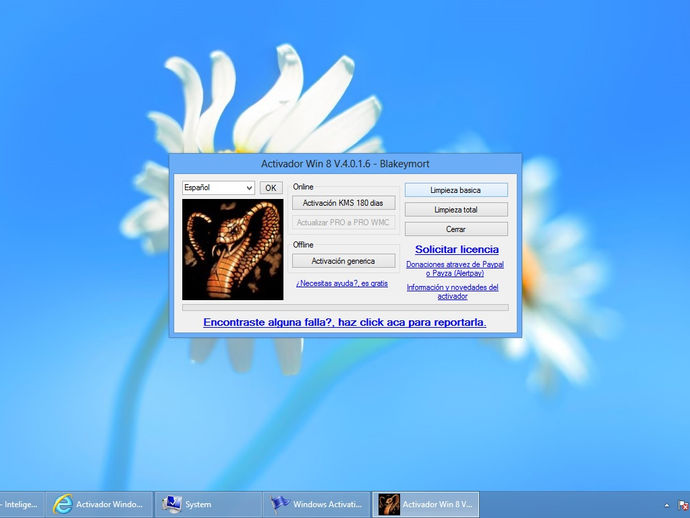
Task: Open the Español language dropdown
Action: coord(218,188)
